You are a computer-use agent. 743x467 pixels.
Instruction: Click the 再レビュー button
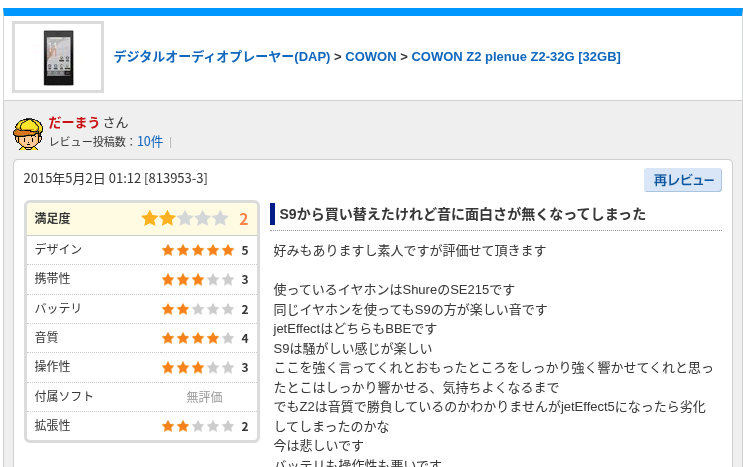click(683, 180)
